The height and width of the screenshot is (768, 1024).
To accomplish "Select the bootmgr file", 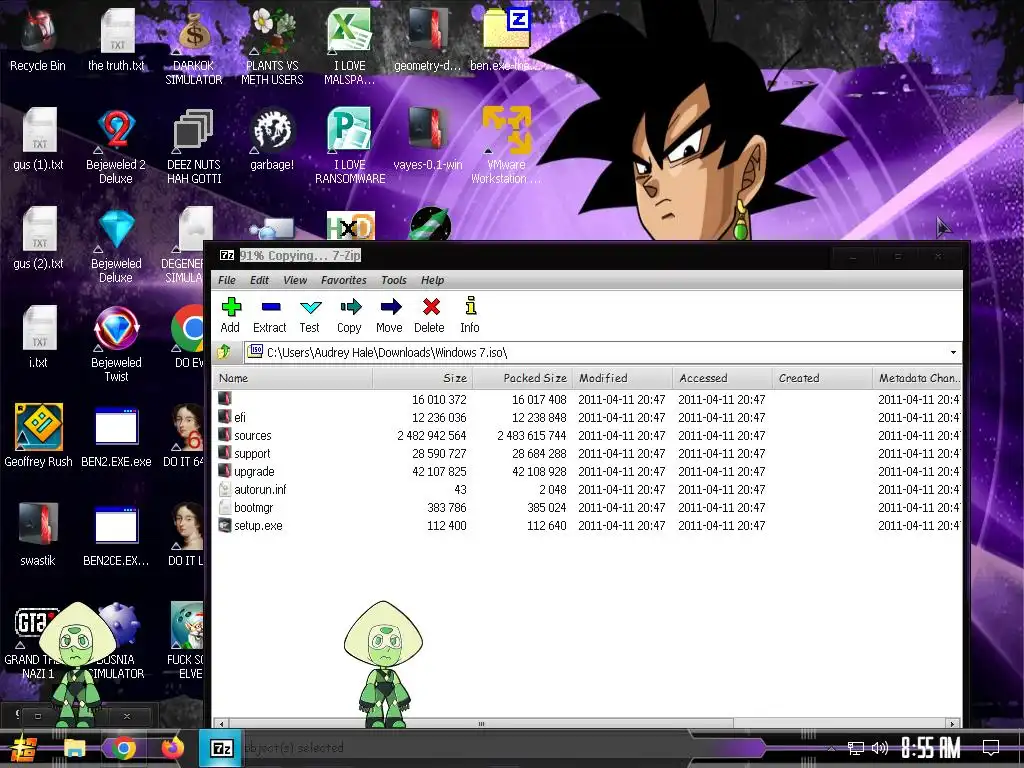I will click(253, 507).
